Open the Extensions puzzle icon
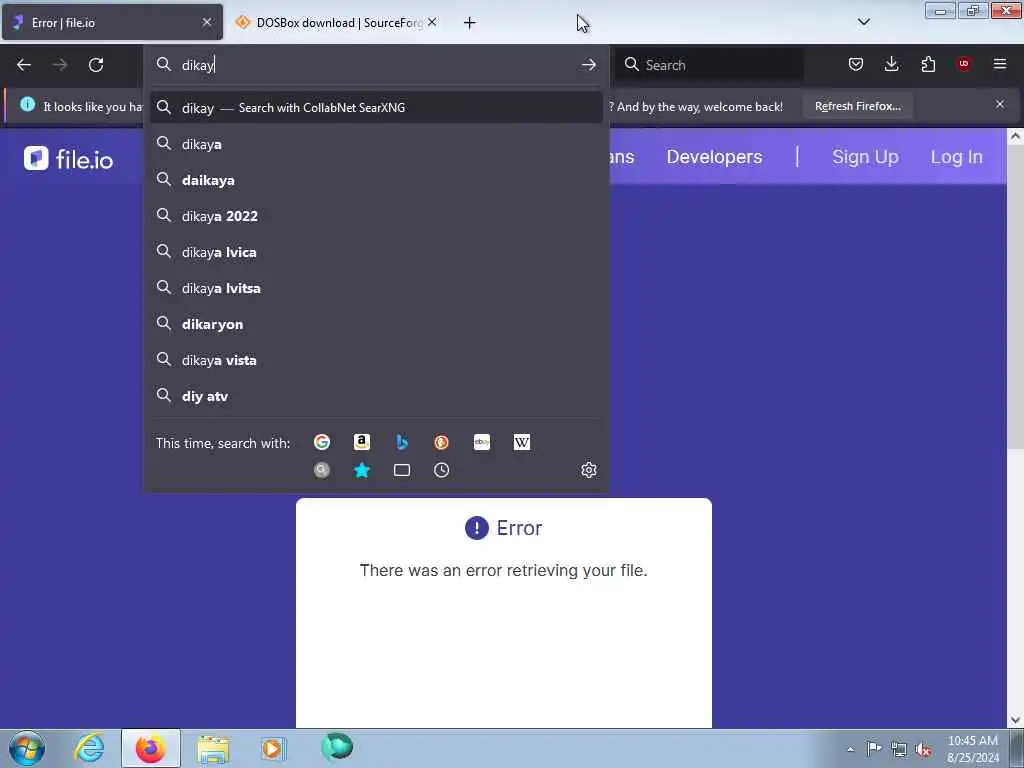The height and width of the screenshot is (768, 1024). click(x=928, y=64)
